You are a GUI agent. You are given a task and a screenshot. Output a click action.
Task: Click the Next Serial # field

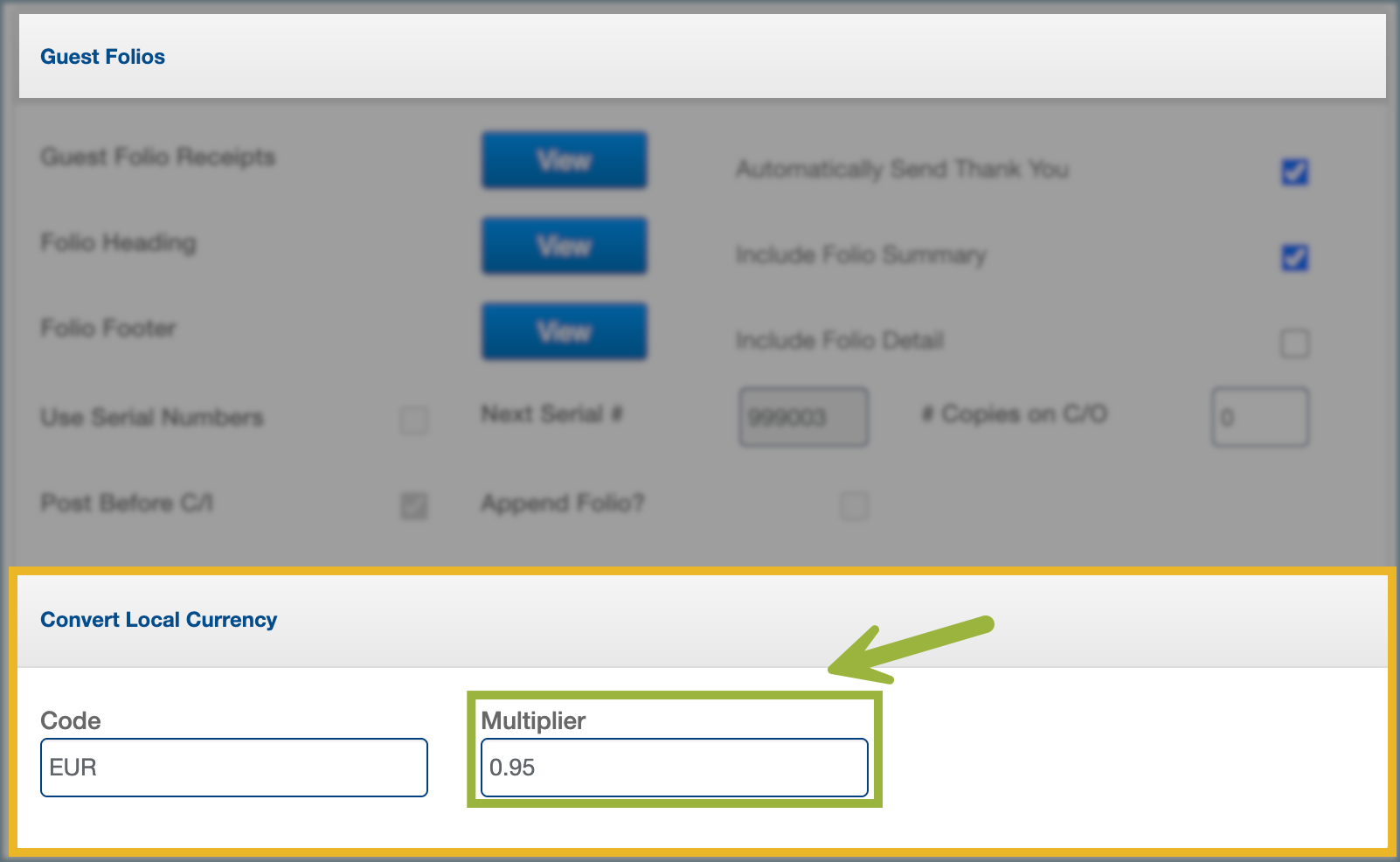[803, 417]
